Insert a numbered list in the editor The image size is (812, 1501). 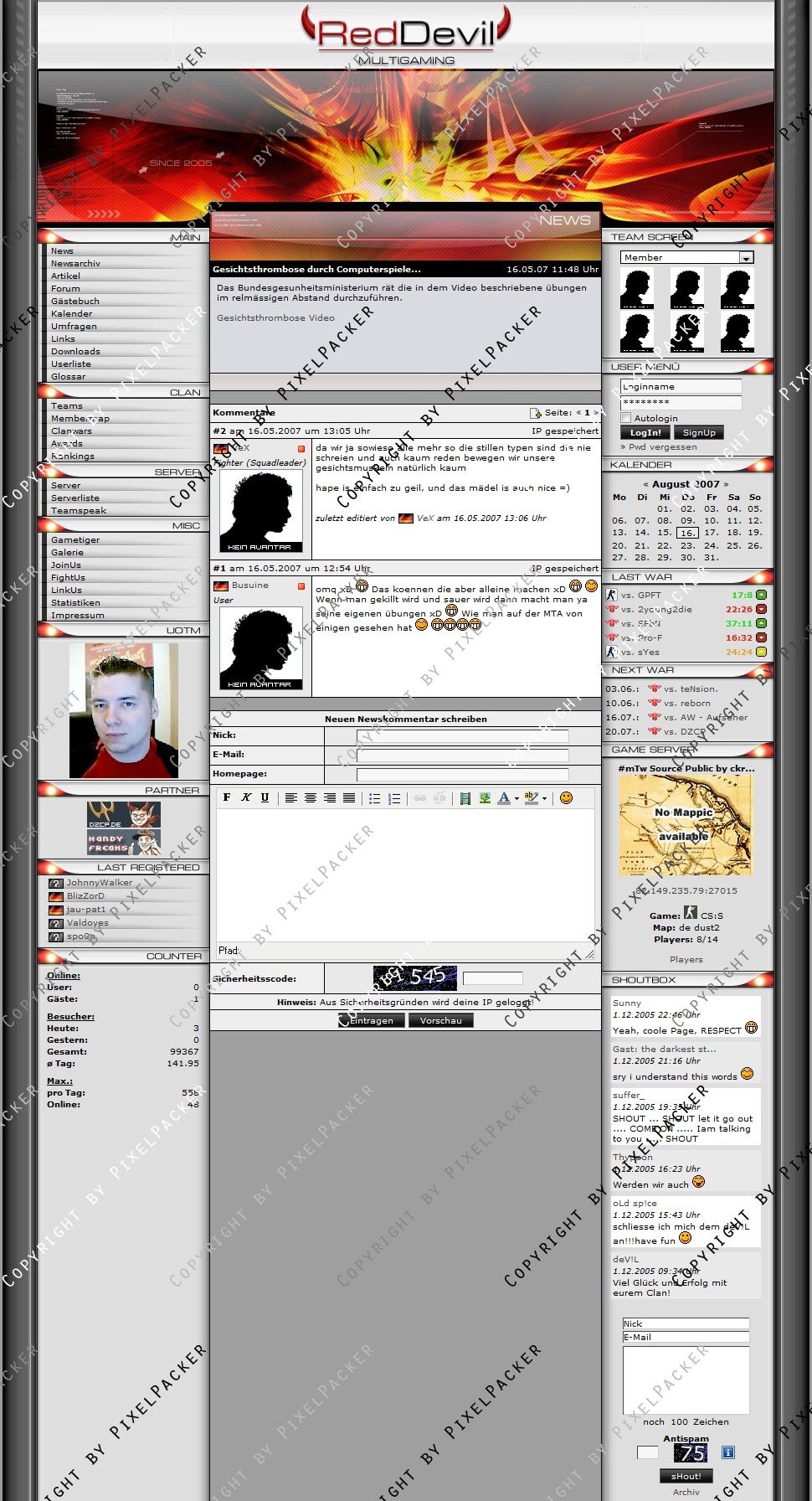(394, 798)
